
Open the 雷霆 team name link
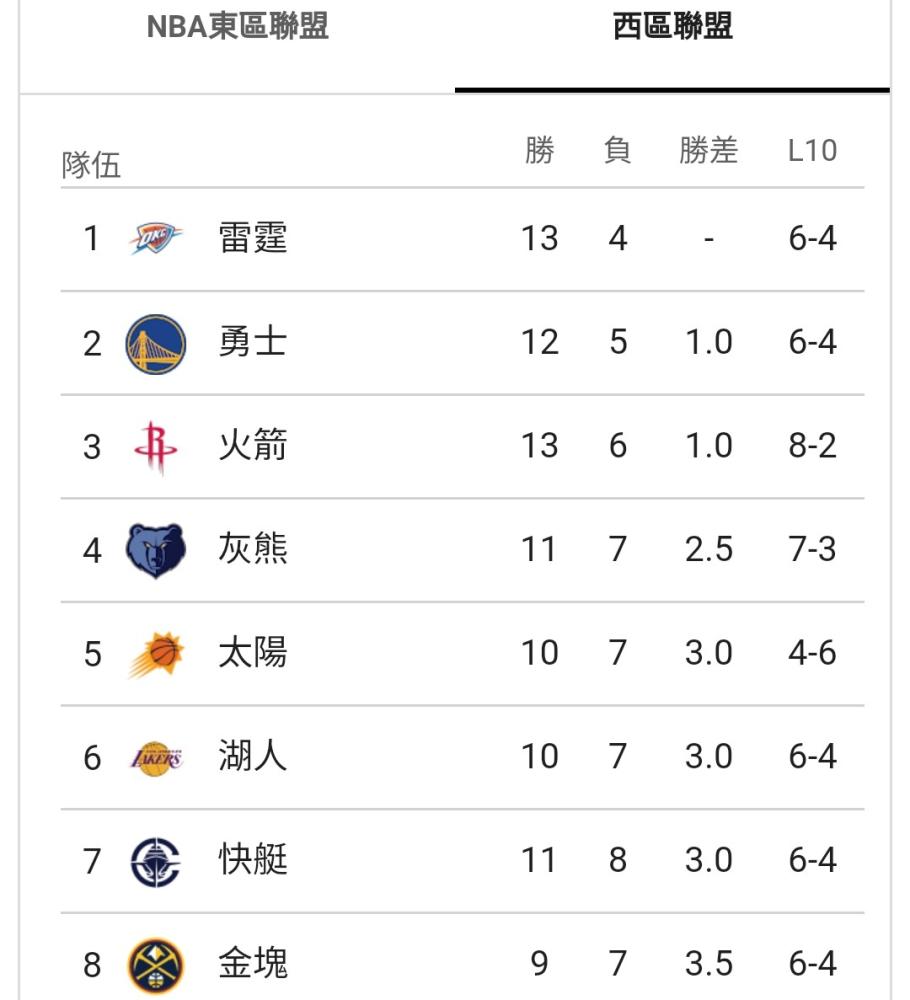253,238
